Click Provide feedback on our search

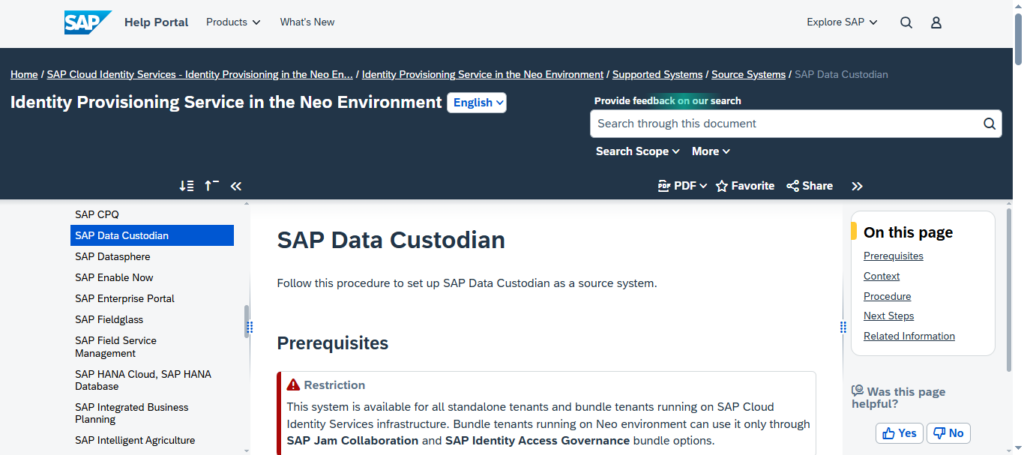click(x=667, y=101)
